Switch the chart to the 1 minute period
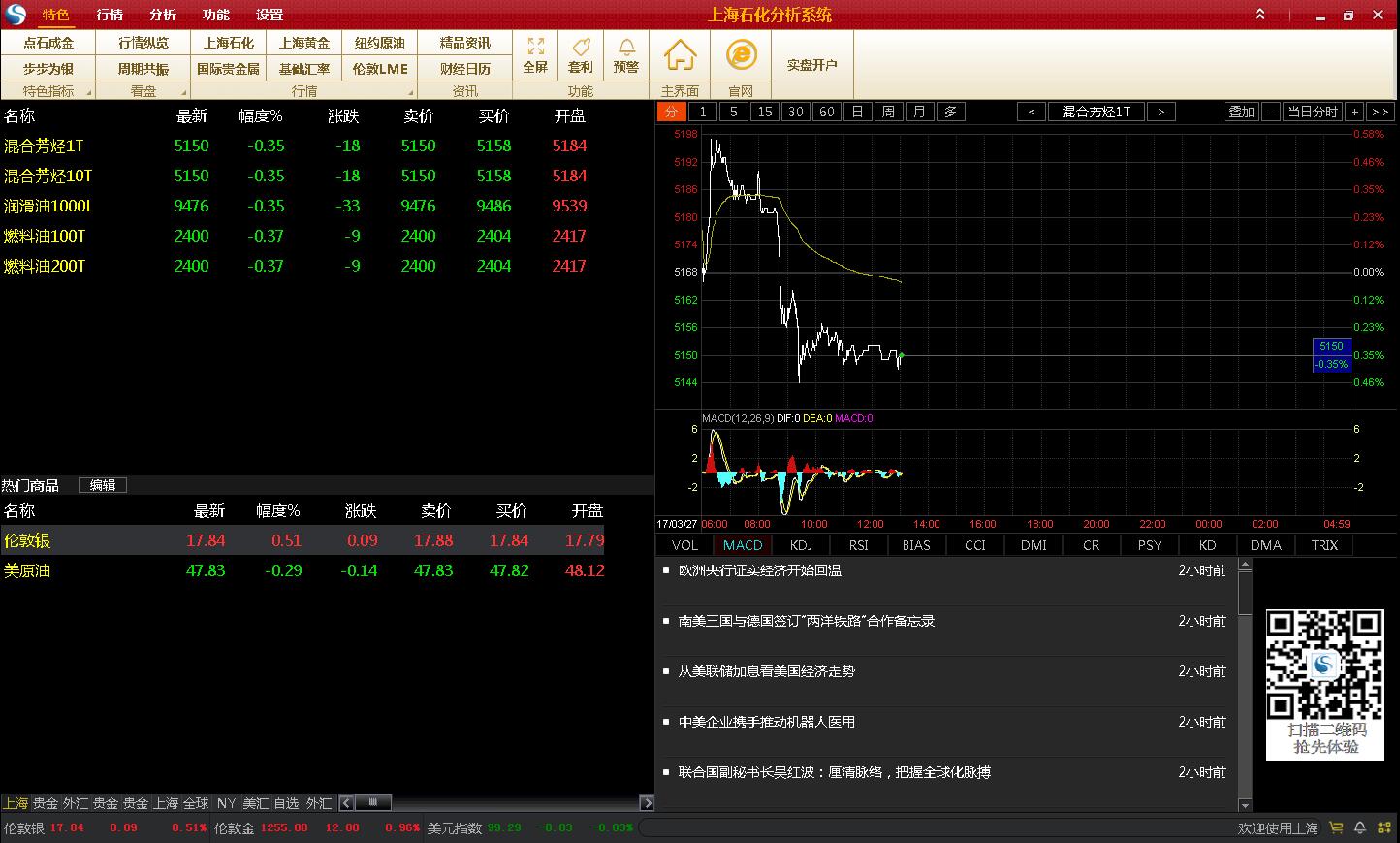Screen dimensions: 1400x843 [703, 112]
